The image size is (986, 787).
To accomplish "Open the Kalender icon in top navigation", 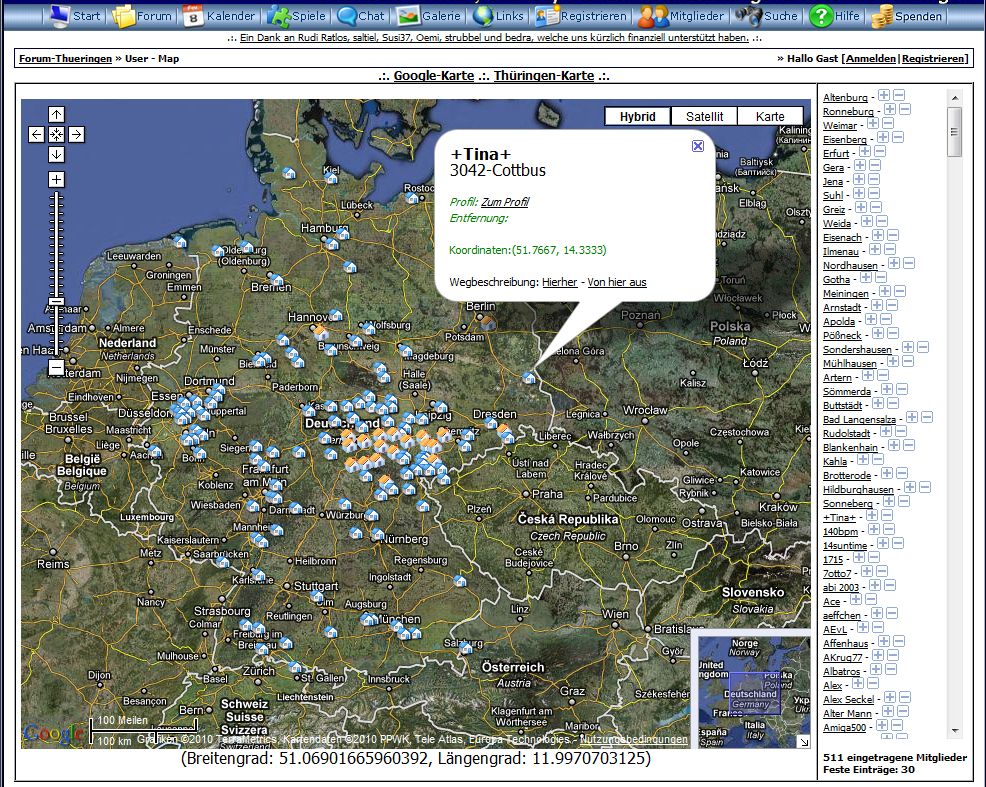I will 194,16.
